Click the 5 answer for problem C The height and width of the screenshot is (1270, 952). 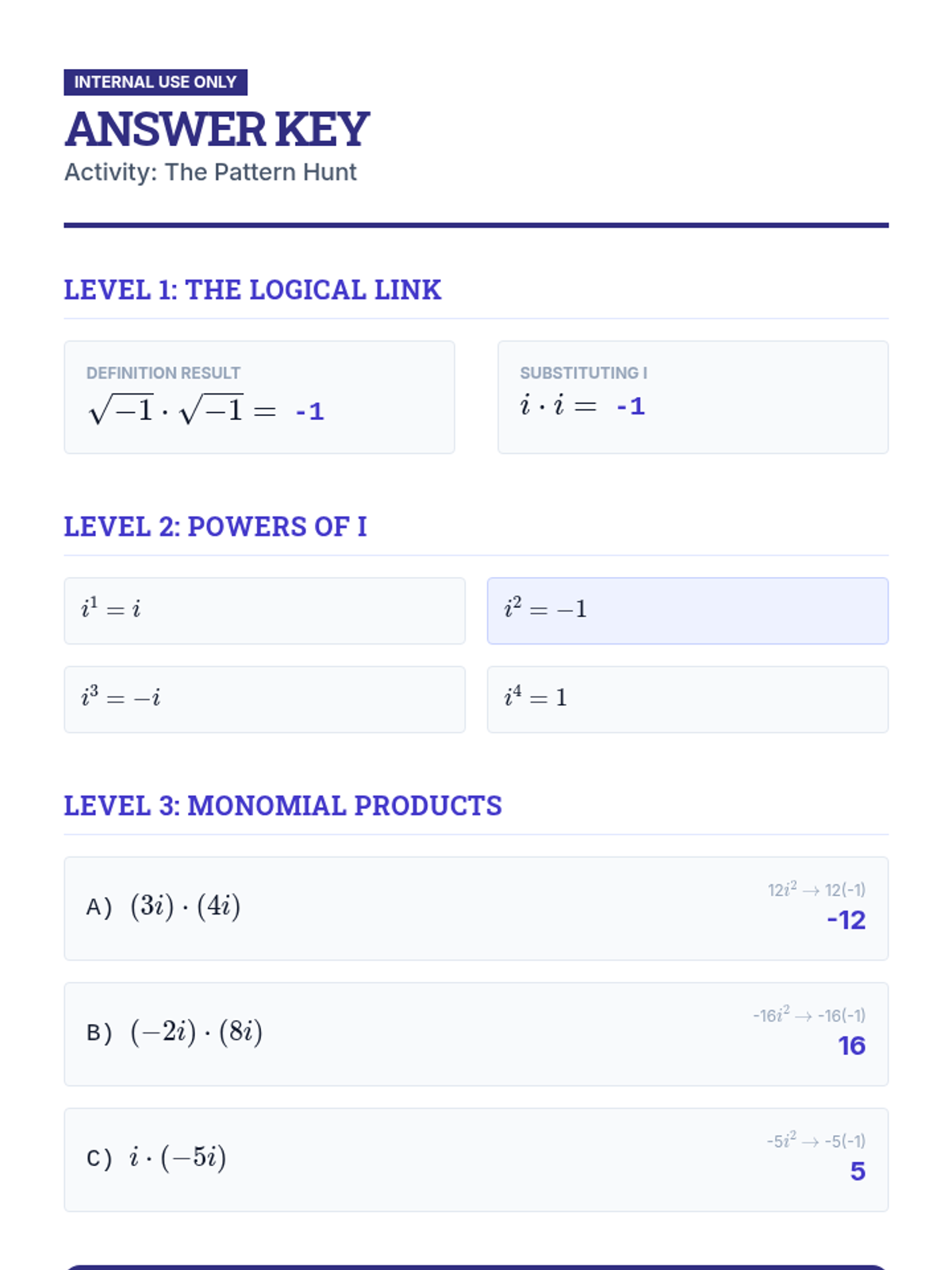[x=858, y=1171]
